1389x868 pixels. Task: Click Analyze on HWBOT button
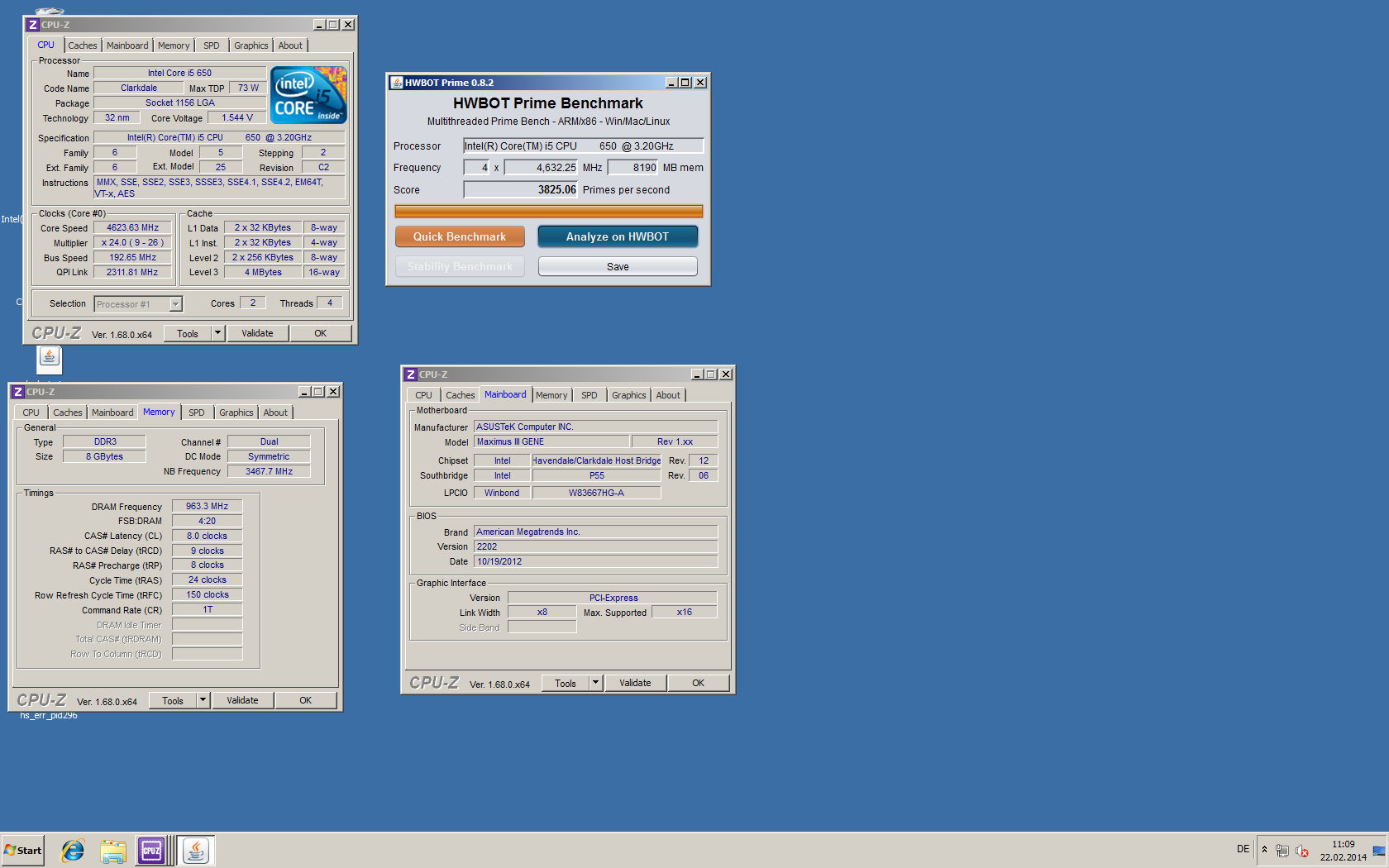[x=618, y=236]
